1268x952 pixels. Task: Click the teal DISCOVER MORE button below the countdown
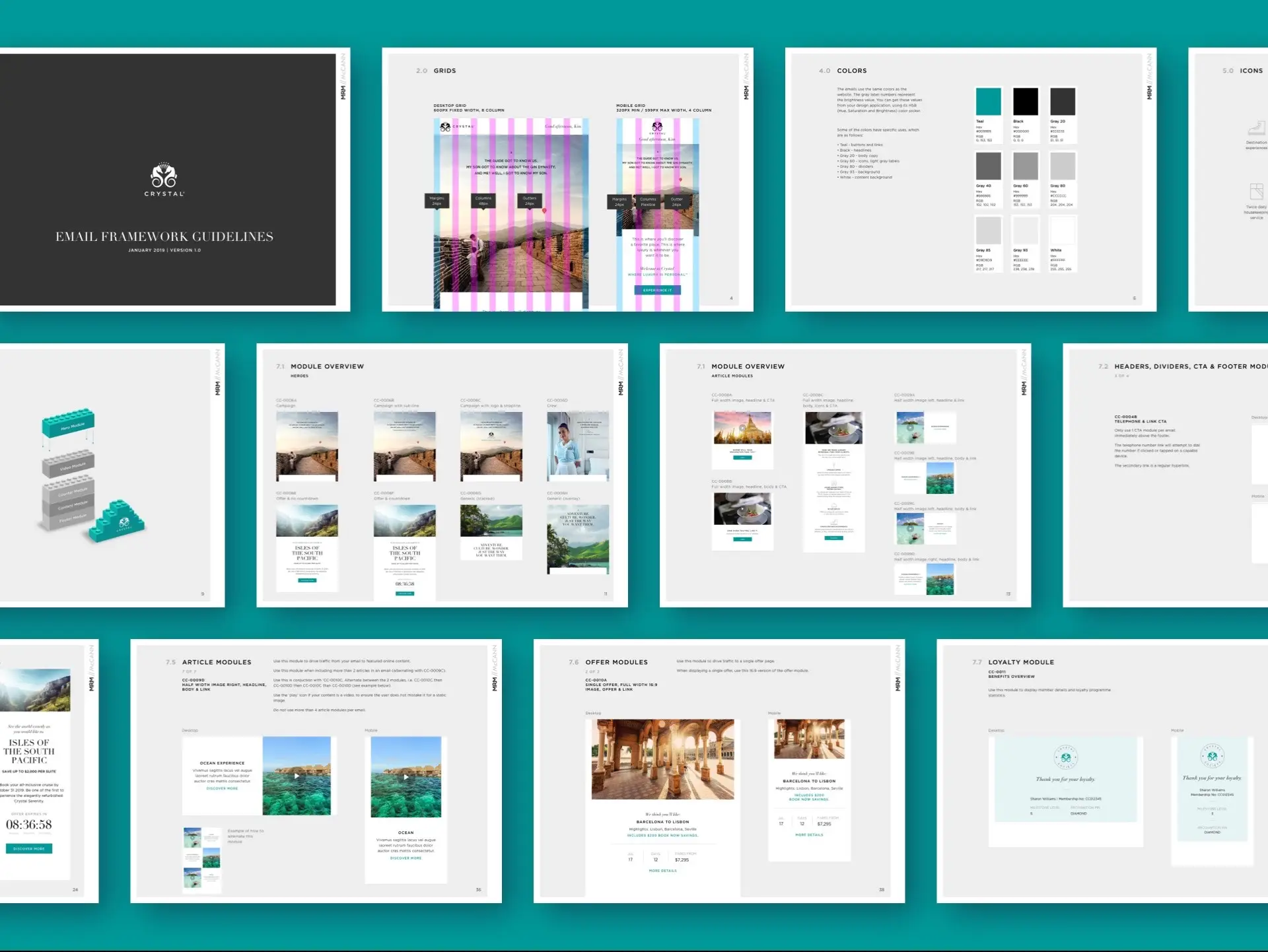[29, 848]
